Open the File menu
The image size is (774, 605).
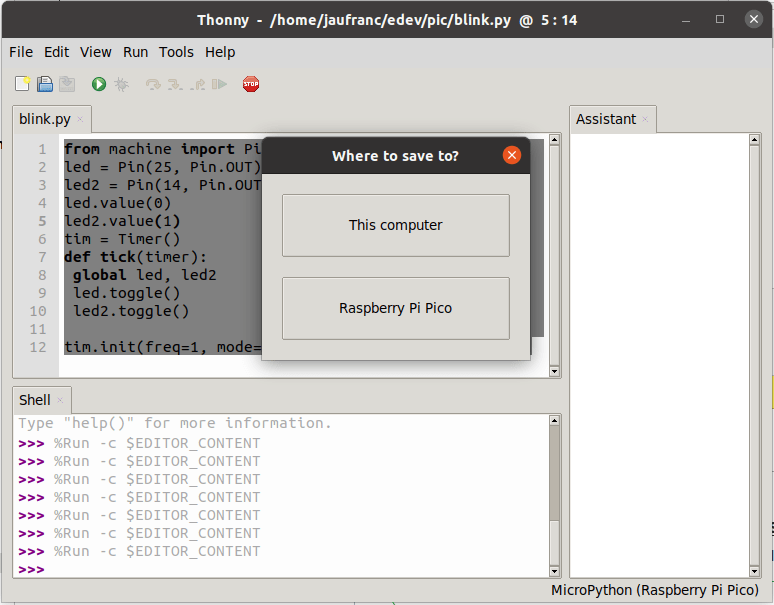[x=21, y=52]
